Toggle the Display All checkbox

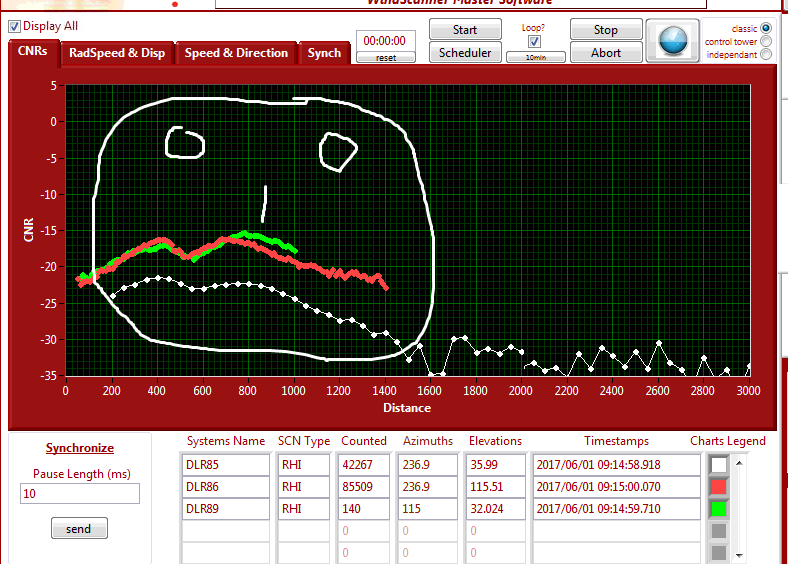point(14,26)
